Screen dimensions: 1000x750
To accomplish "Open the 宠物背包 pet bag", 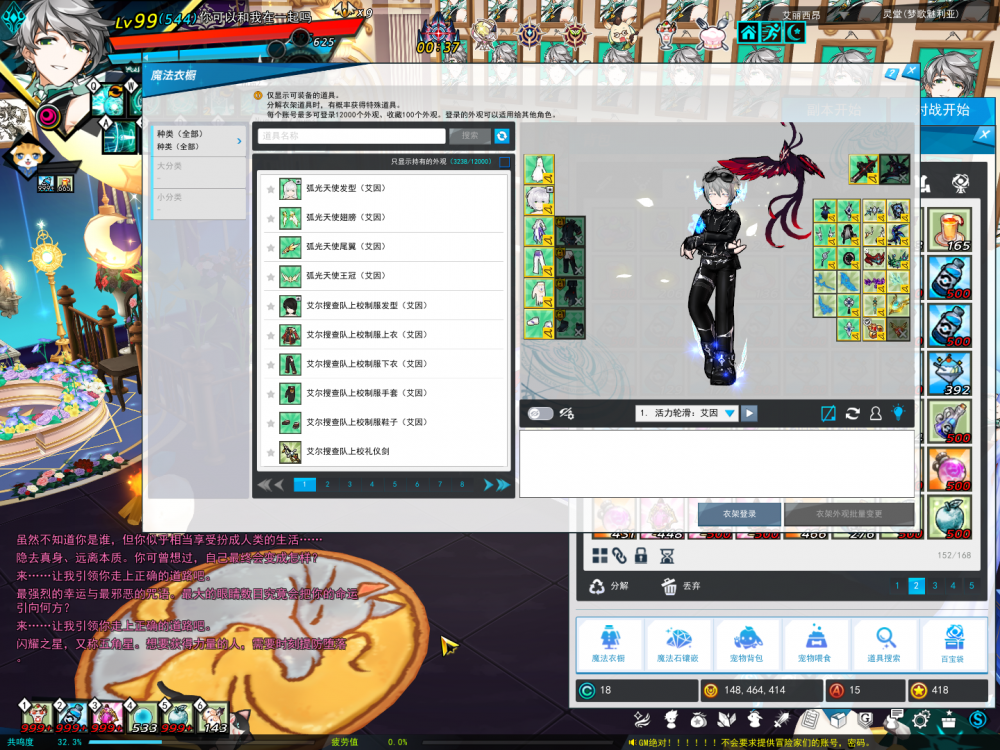I will point(746,643).
